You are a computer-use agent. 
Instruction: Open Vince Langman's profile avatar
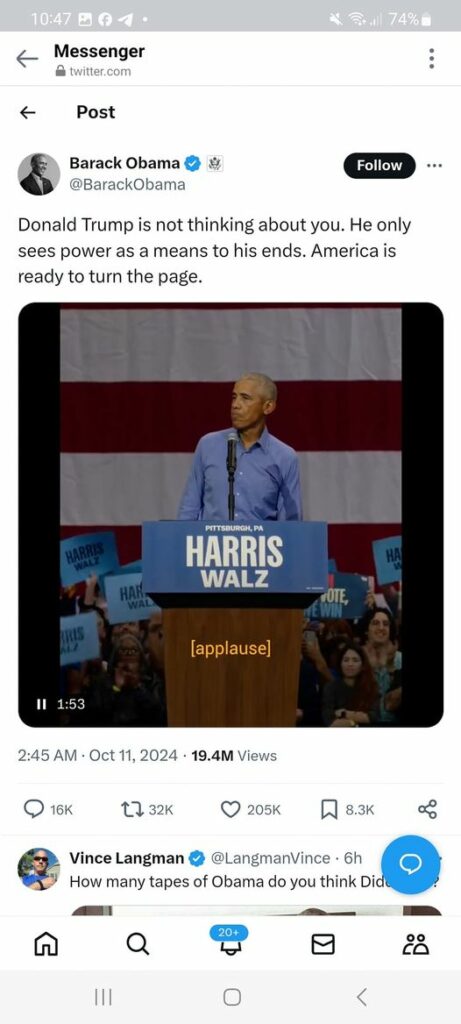(x=39, y=869)
